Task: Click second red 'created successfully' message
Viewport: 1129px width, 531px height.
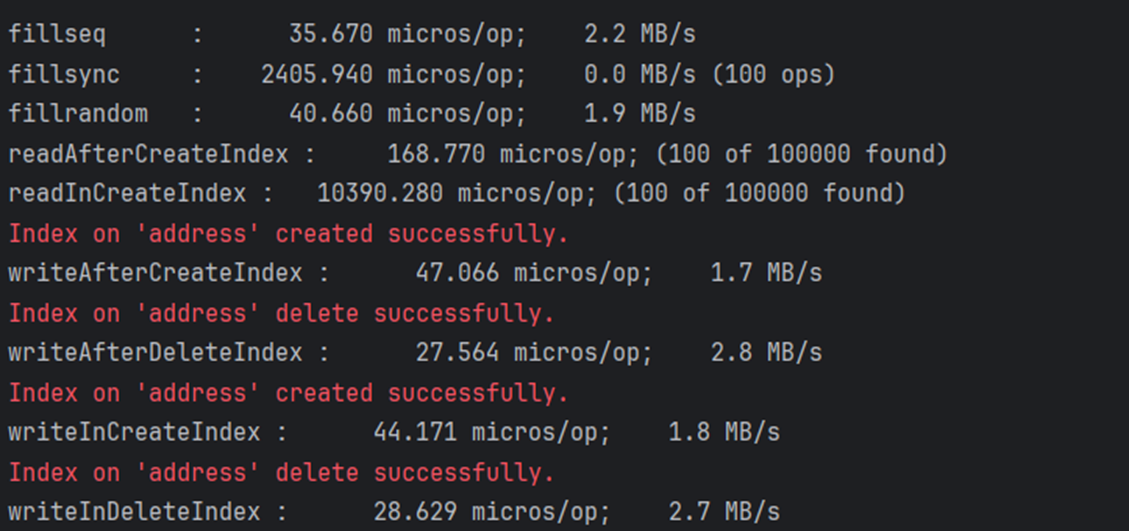Action: click(x=289, y=393)
